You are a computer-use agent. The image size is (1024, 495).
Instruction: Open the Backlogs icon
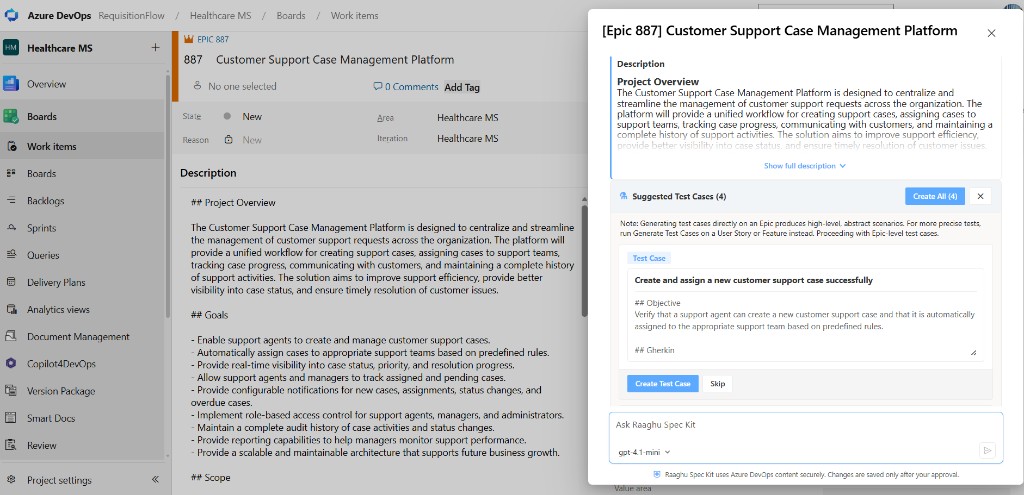pyautogui.click(x=11, y=200)
